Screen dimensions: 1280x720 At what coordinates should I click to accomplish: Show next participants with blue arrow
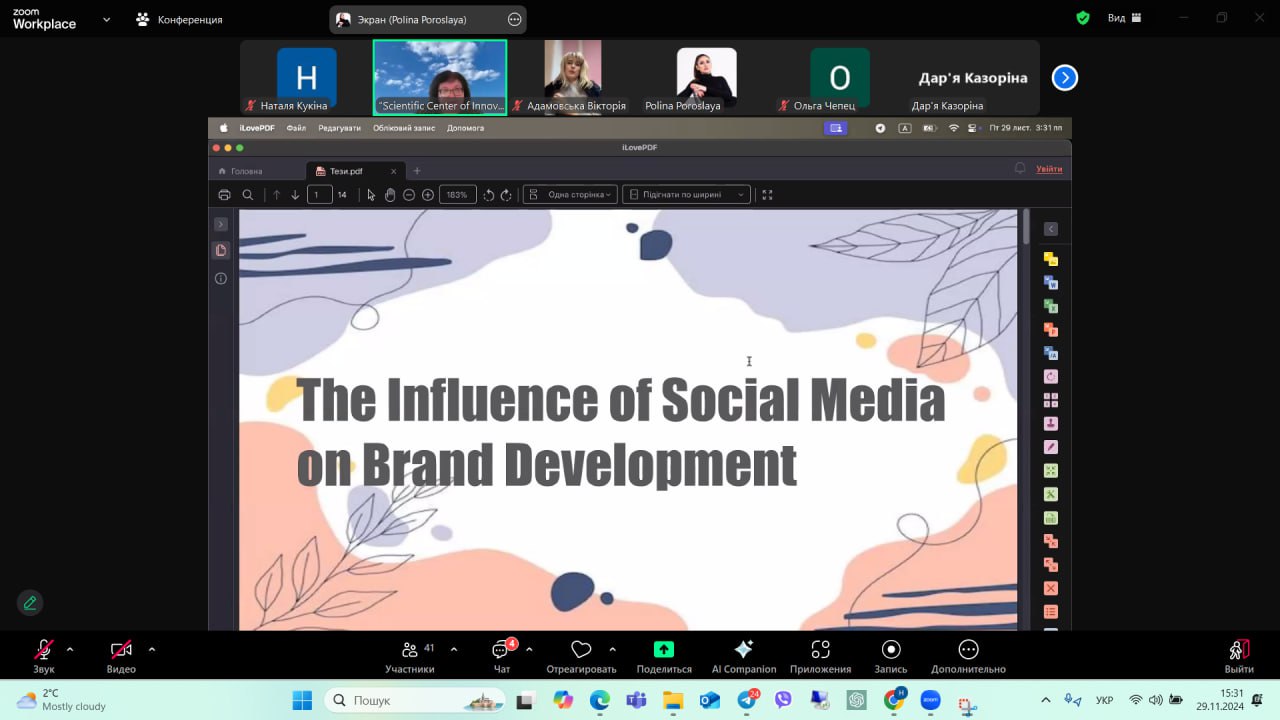click(x=1065, y=77)
